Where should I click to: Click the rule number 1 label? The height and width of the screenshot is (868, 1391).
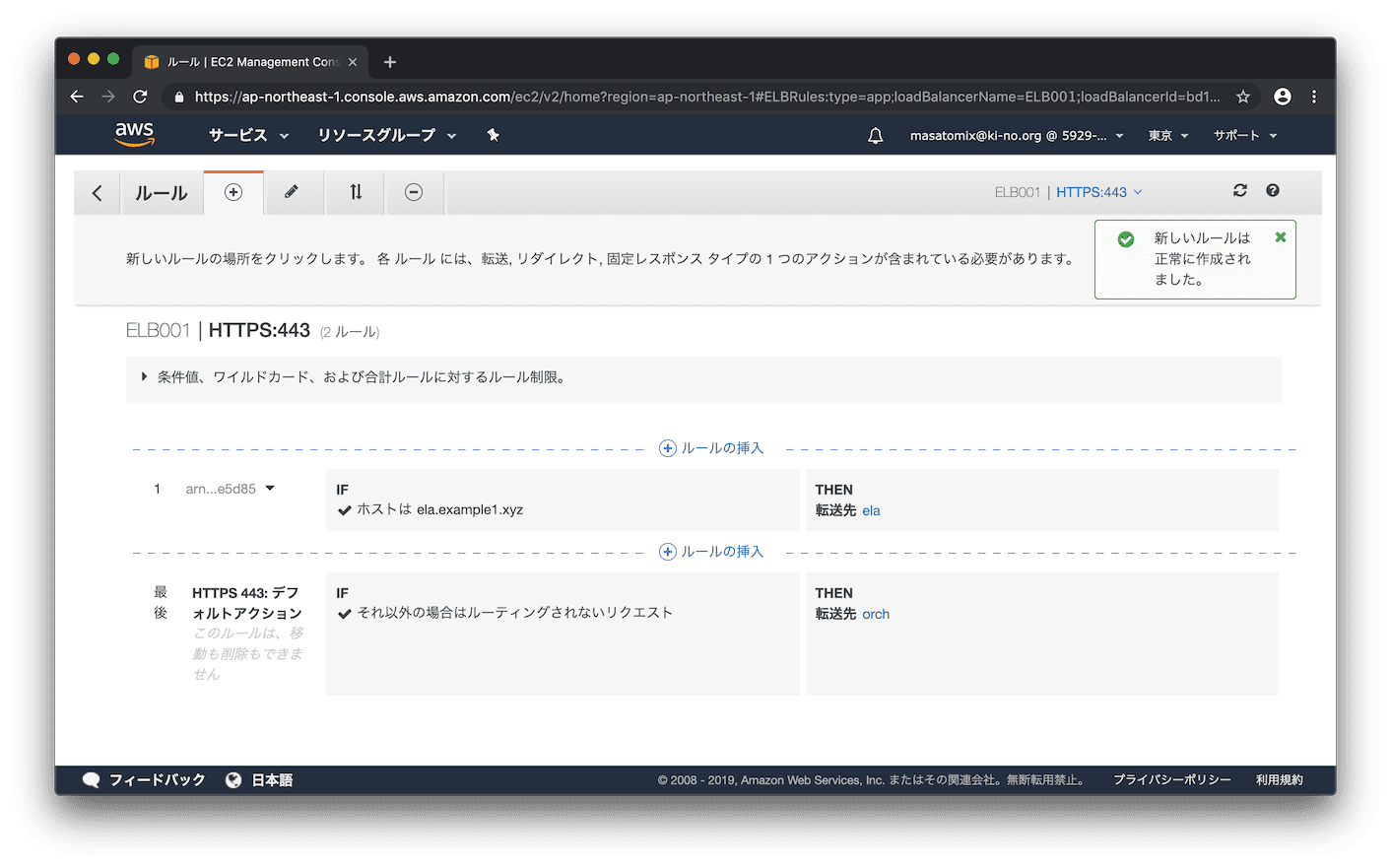157,489
